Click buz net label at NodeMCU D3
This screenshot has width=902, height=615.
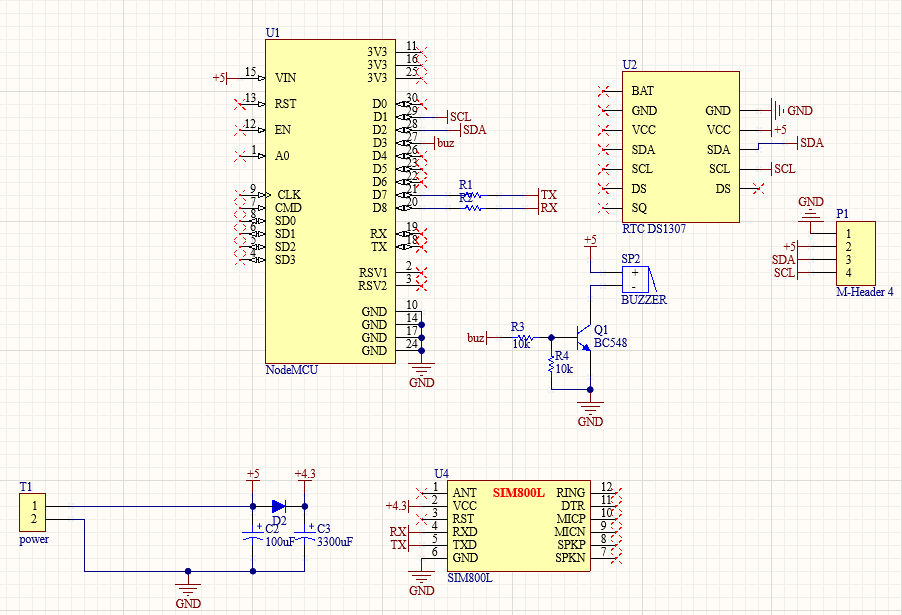[x=445, y=143]
